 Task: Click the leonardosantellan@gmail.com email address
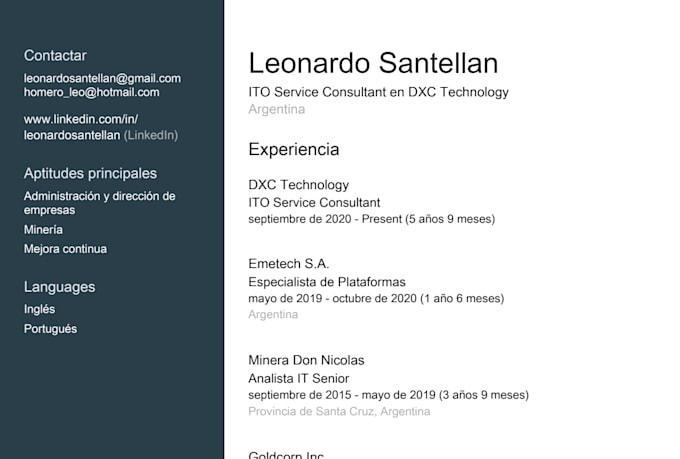pyautogui.click(x=102, y=79)
